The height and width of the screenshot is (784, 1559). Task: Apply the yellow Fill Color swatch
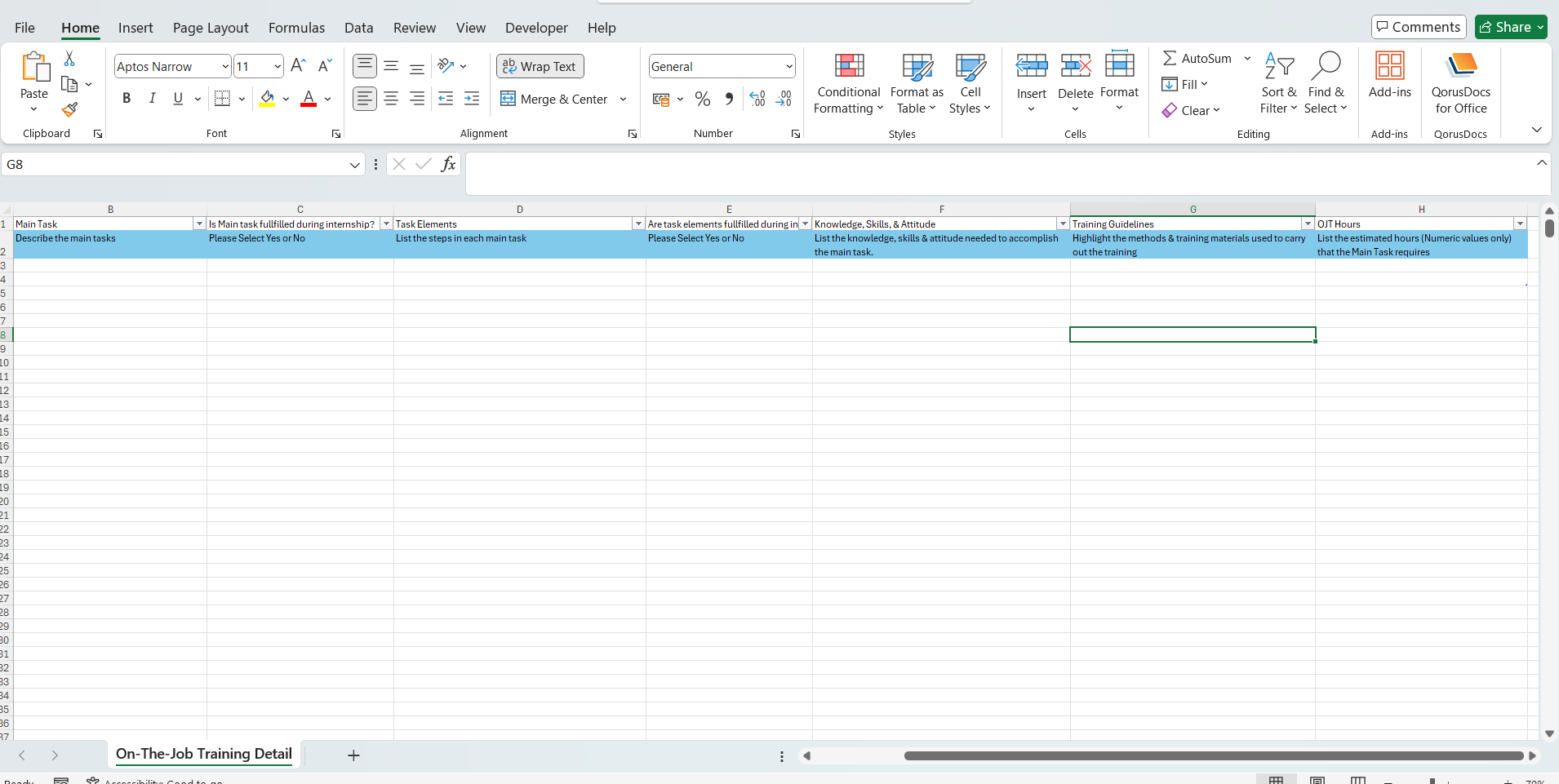267,100
